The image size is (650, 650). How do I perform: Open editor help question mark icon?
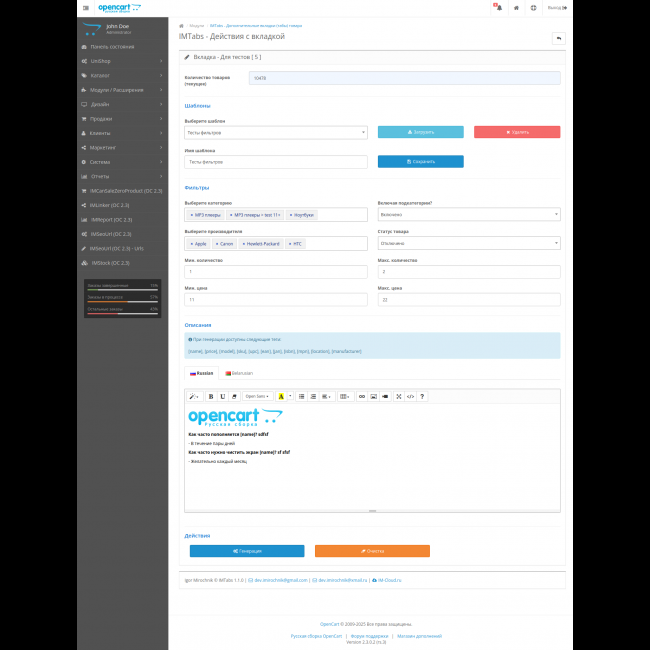[x=422, y=396]
